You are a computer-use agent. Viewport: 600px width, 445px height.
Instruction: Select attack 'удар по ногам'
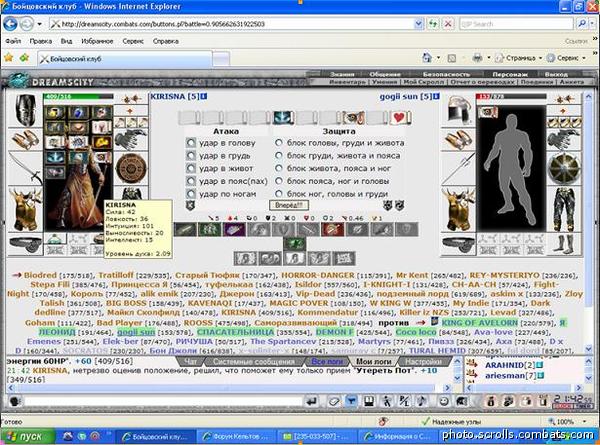pos(191,194)
